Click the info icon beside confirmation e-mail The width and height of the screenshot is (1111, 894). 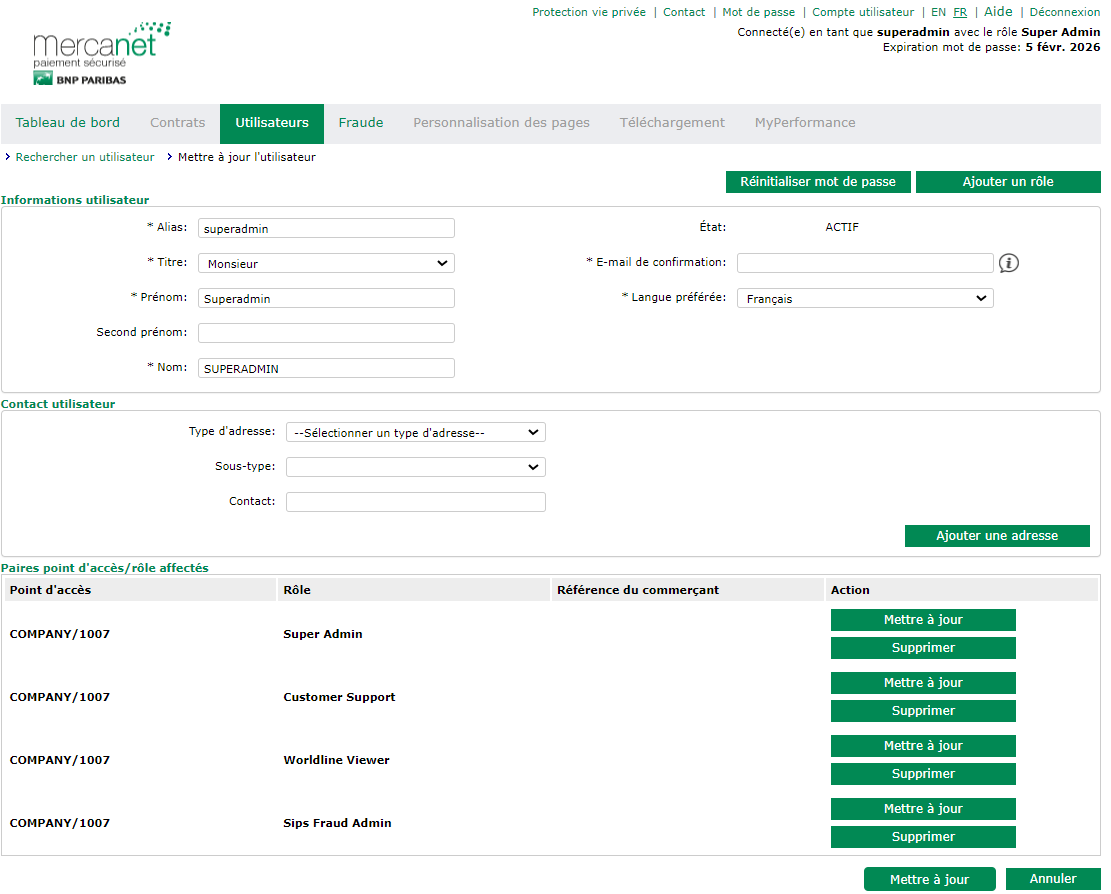1009,263
